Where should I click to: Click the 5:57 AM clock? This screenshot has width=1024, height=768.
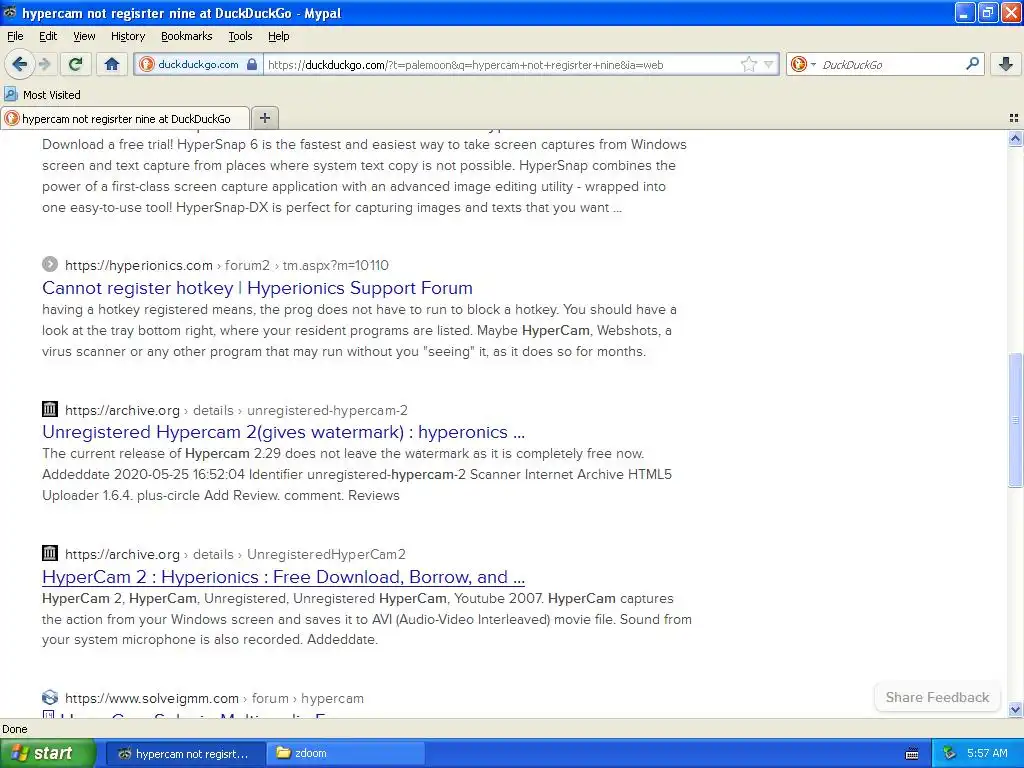coord(987,753)
